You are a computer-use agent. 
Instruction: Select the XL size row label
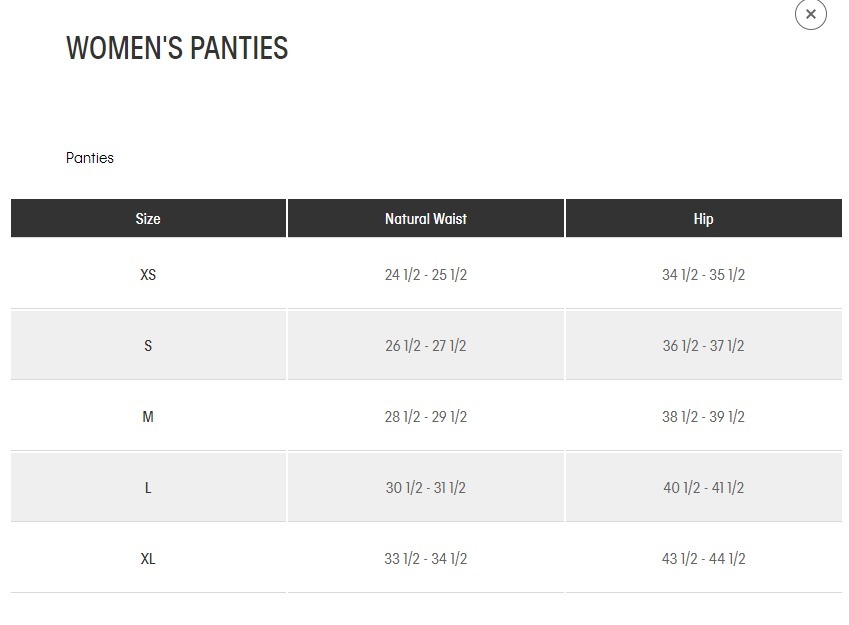pyautogui.click(x=148, y=559)
